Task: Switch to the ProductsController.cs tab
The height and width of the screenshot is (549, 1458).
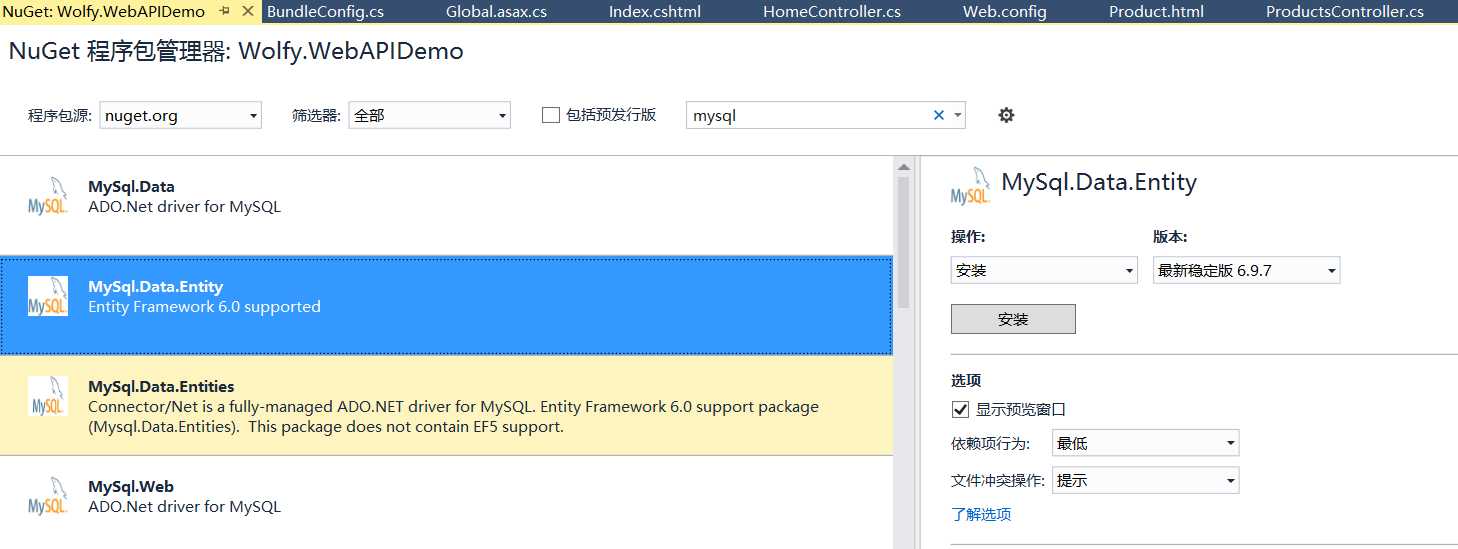Action: (1344, 12)
